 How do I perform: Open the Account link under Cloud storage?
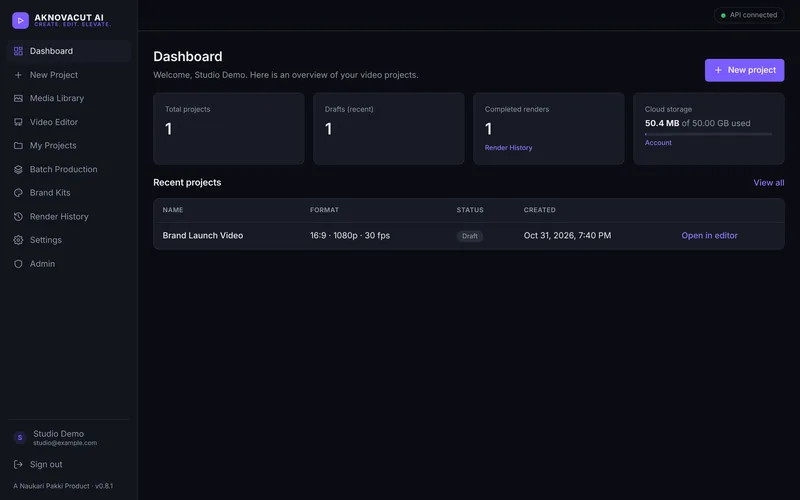[x=658, y=143]
